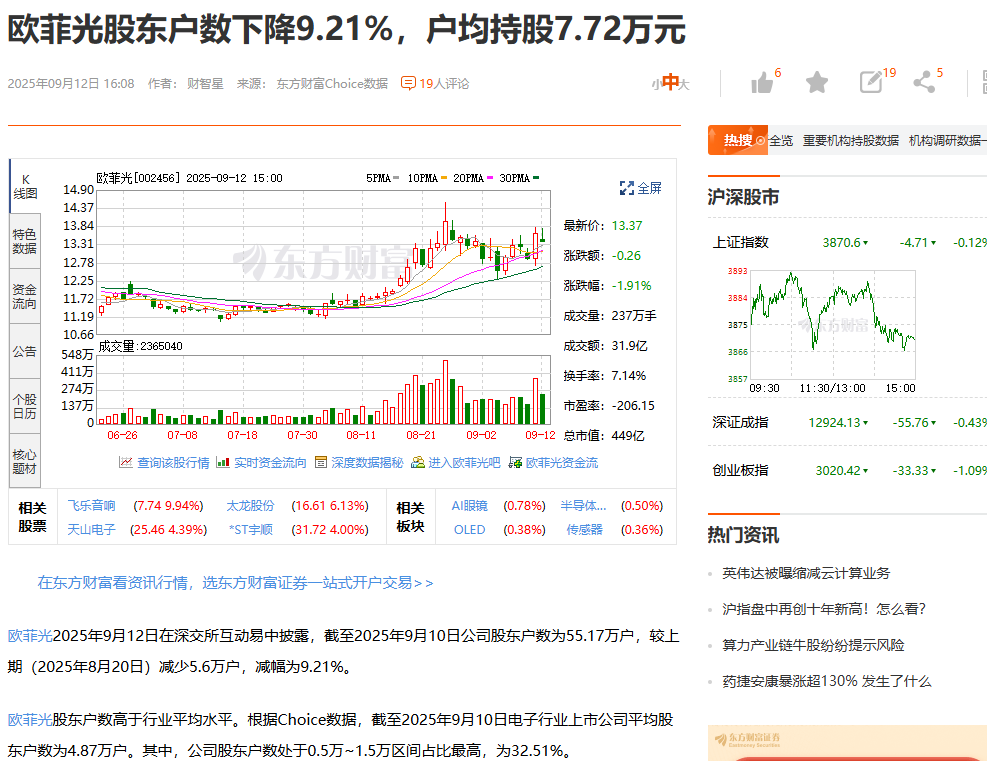Open comments bubble icon beside 19人评论
The image size is (987, 761).
pyautogui.click(x=408, y=83)
